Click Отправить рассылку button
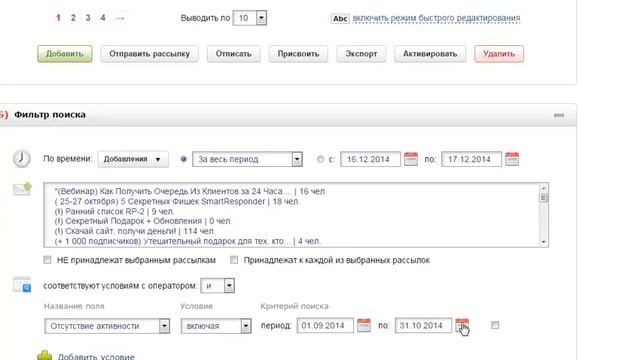The image size is (640, 360). click(149, 54)
